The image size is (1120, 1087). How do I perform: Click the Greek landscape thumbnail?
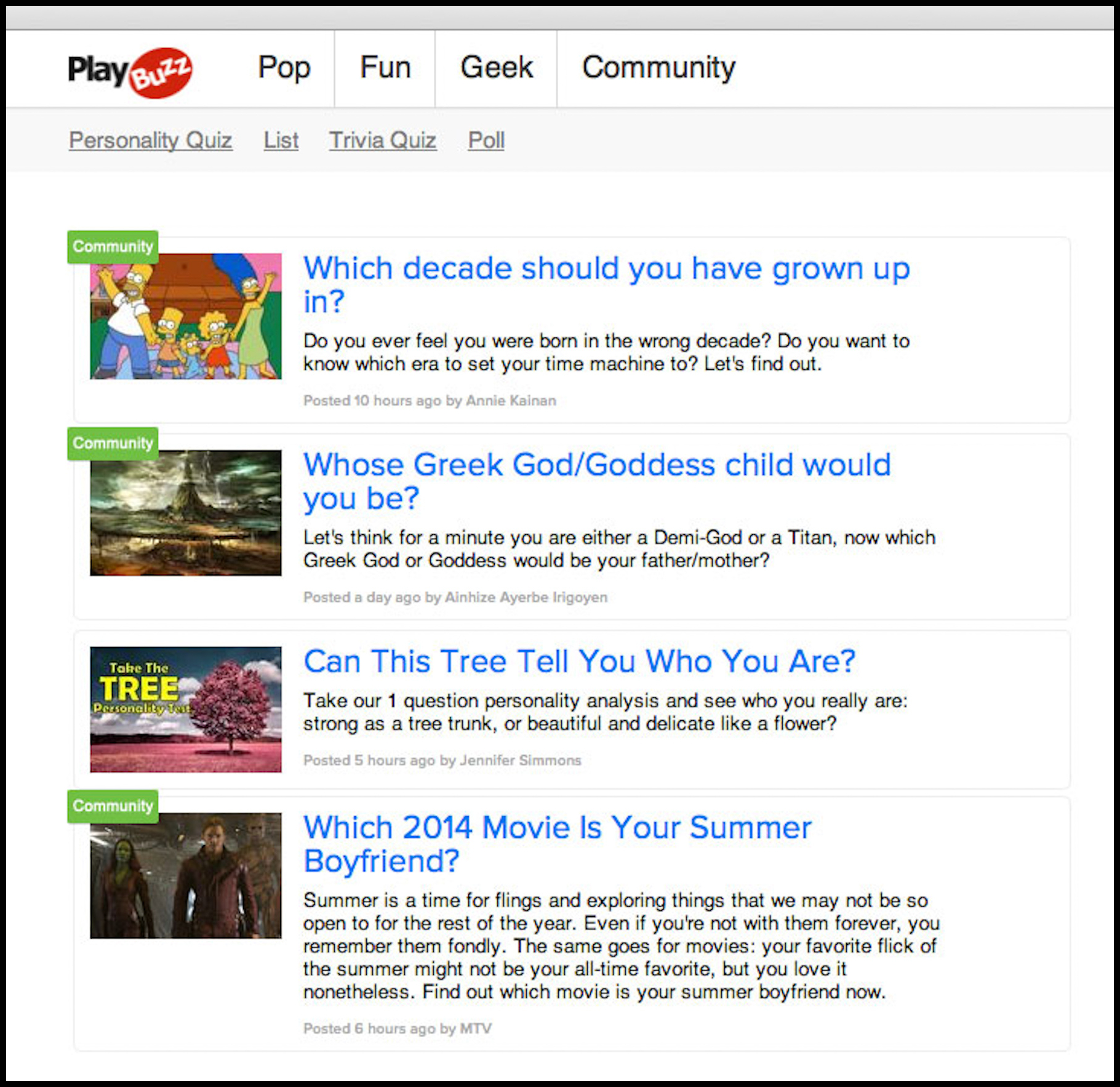pyautogui.click(x=186, y=513)
